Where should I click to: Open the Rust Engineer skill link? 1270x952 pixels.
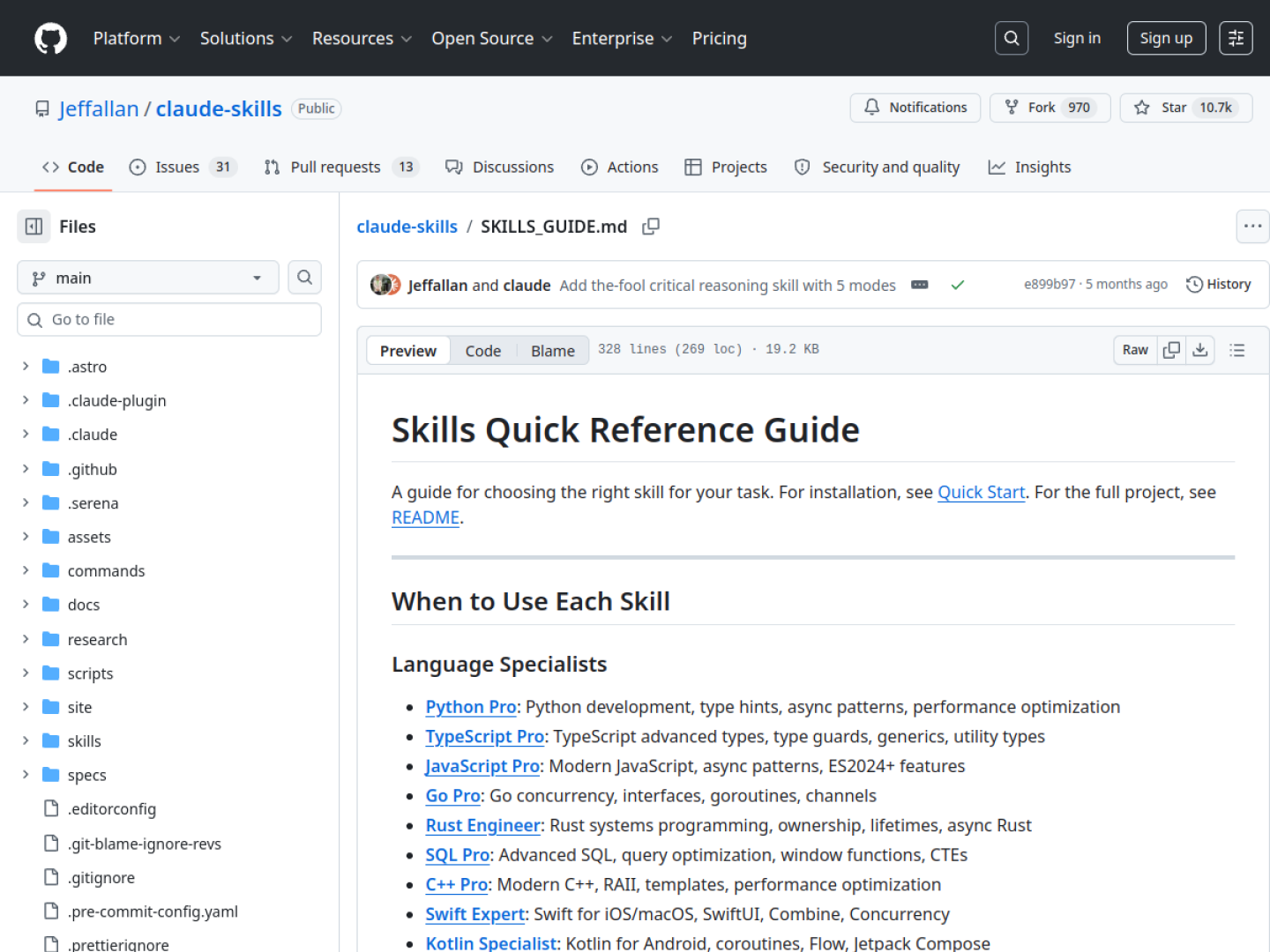pos(483,825)
